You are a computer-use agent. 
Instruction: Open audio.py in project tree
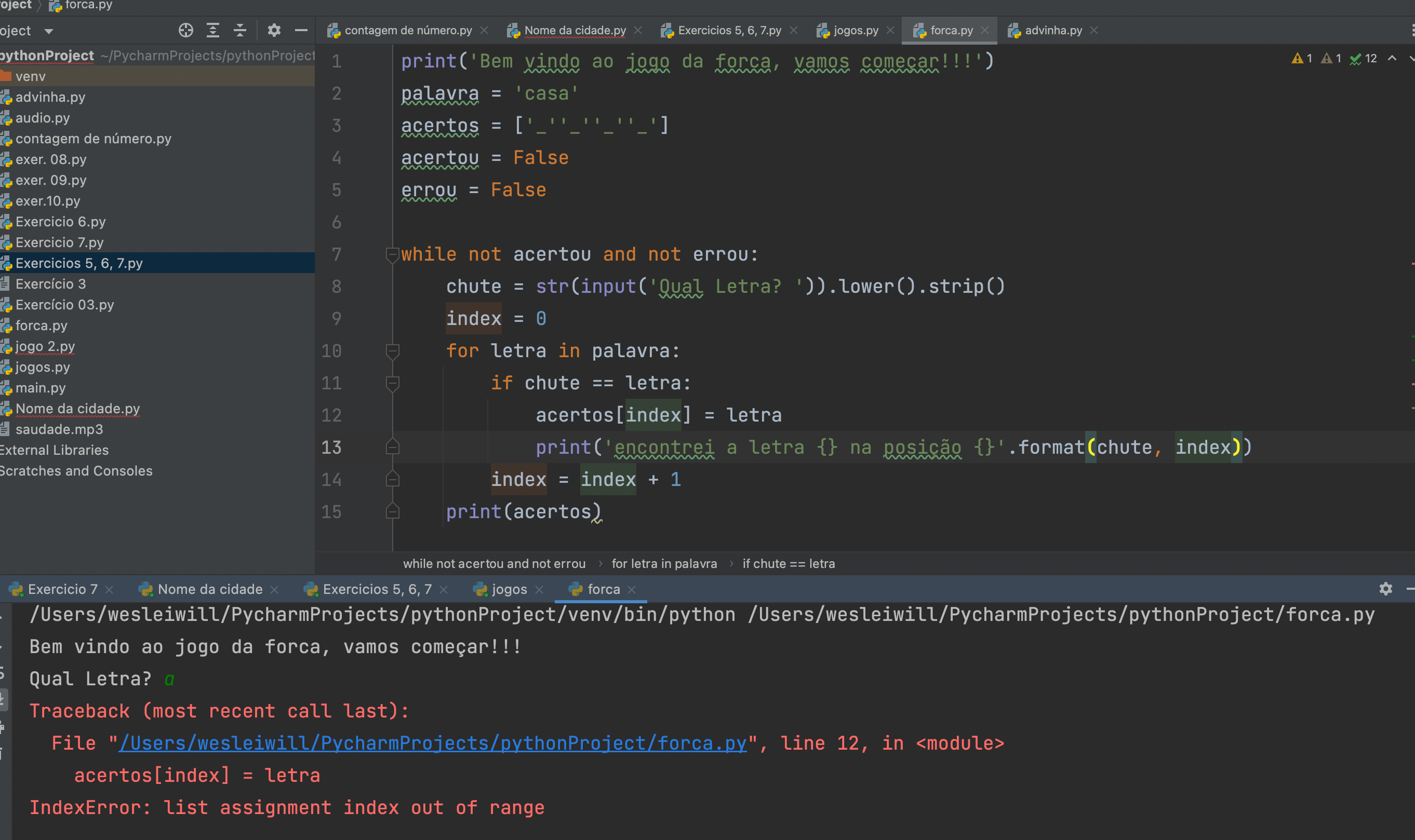pos(43,118)
